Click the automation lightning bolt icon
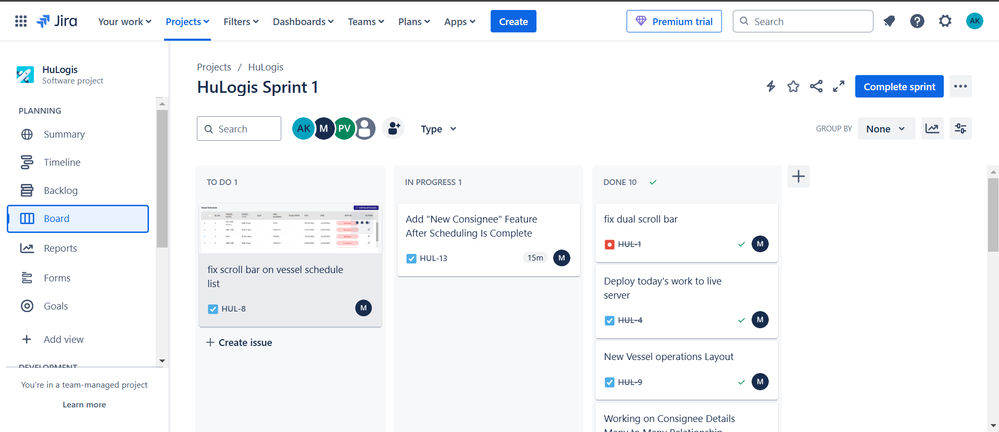The height and width of the screenshot is (432, 999). [x=771, y=86]
